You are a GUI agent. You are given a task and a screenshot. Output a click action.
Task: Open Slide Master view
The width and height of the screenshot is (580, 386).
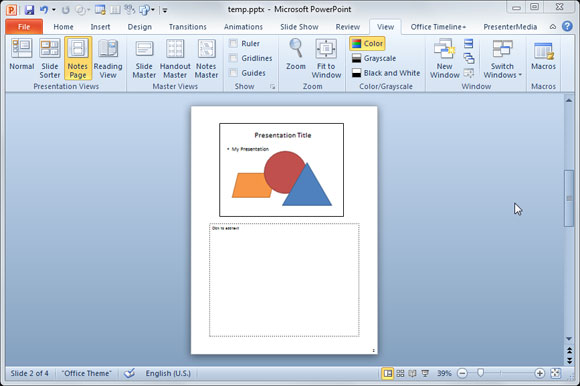pos(144,58)
